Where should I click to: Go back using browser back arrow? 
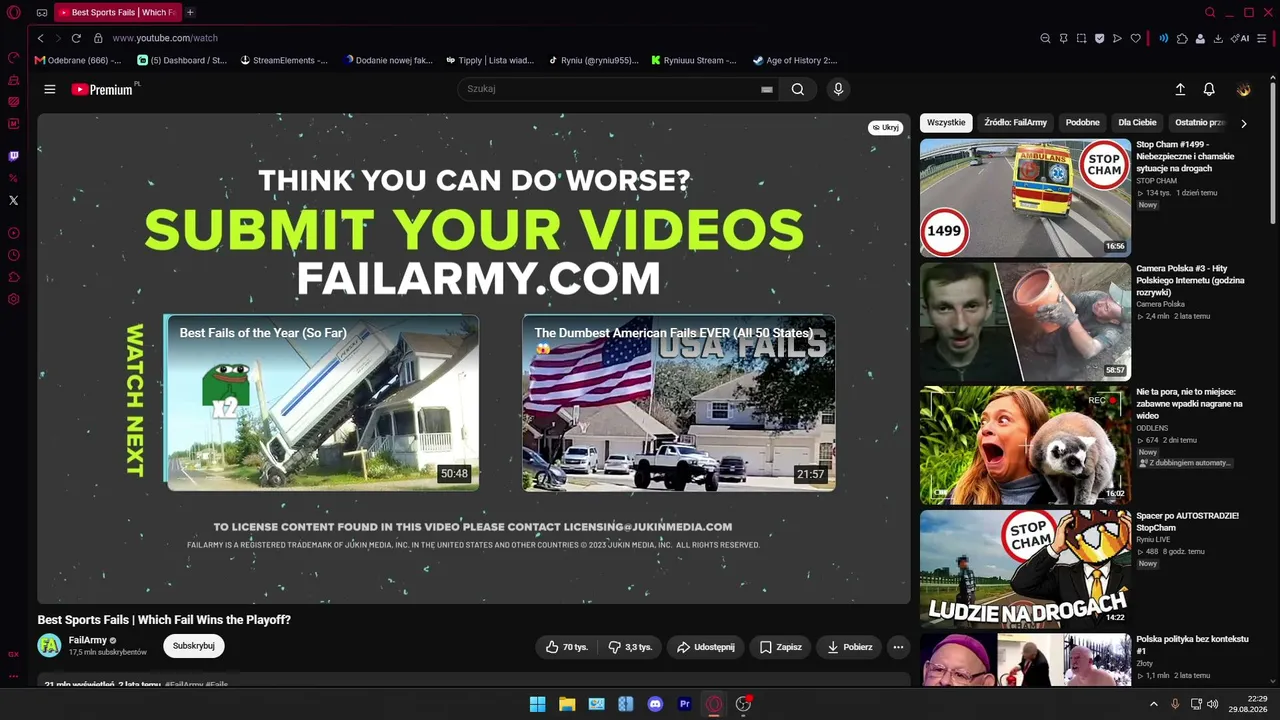coord(40,38)
